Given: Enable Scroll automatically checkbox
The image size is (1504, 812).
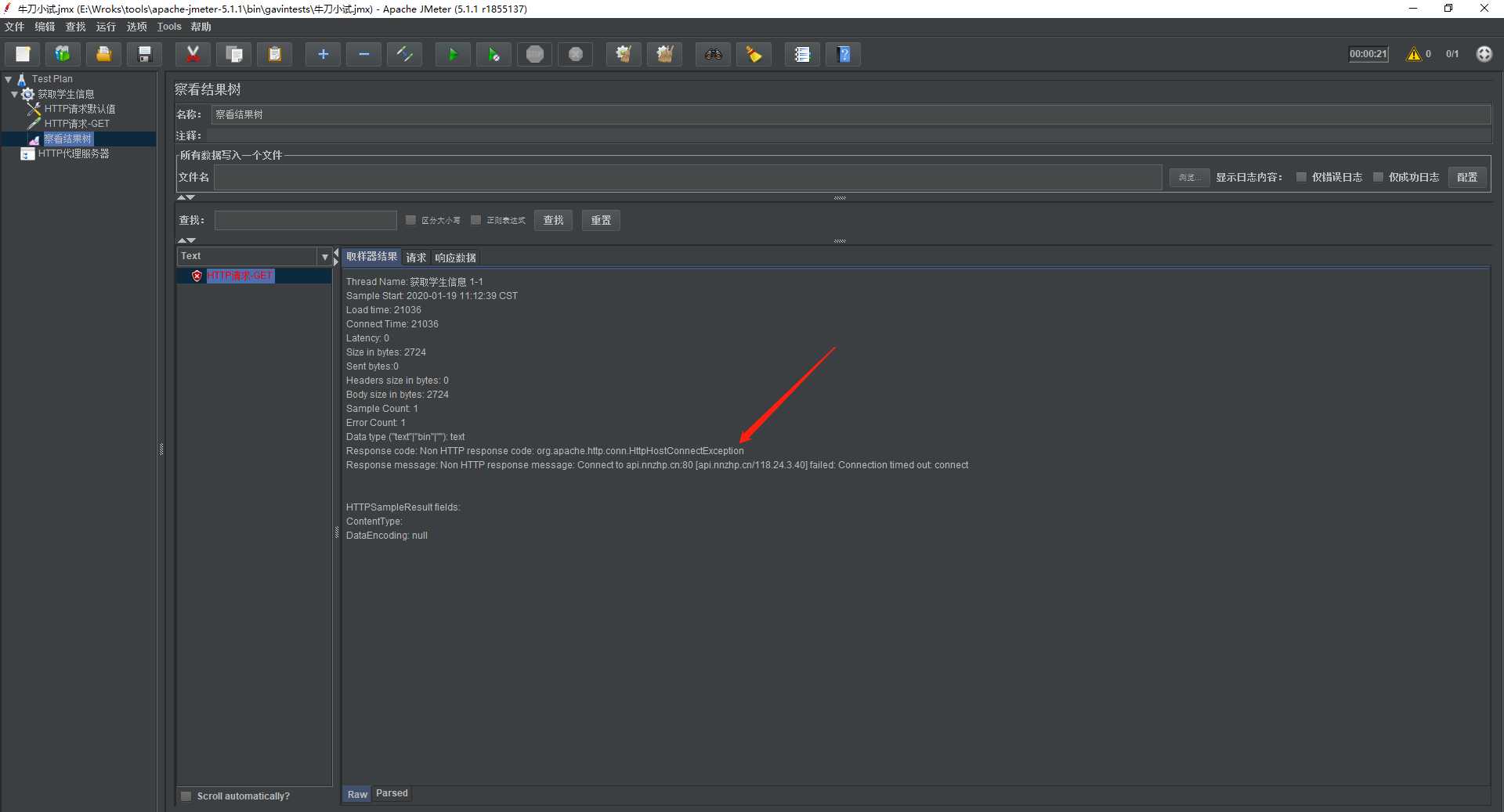Looking at the screenshot, I should pyautogui.click(x=186, y=796).
